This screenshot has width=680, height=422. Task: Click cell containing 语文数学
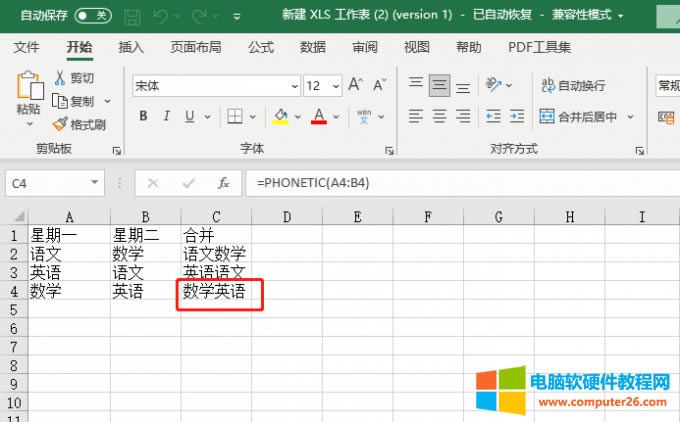[216, 253]
